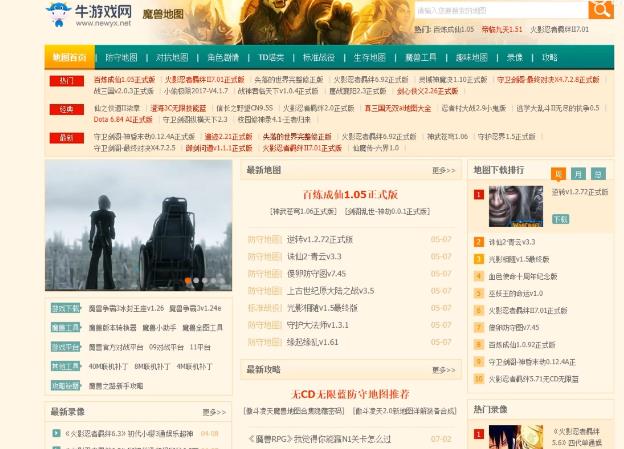This screenshot has width=624, height=449.
Task: Open the 标准战役 nav tab
Action: [318, 57]
